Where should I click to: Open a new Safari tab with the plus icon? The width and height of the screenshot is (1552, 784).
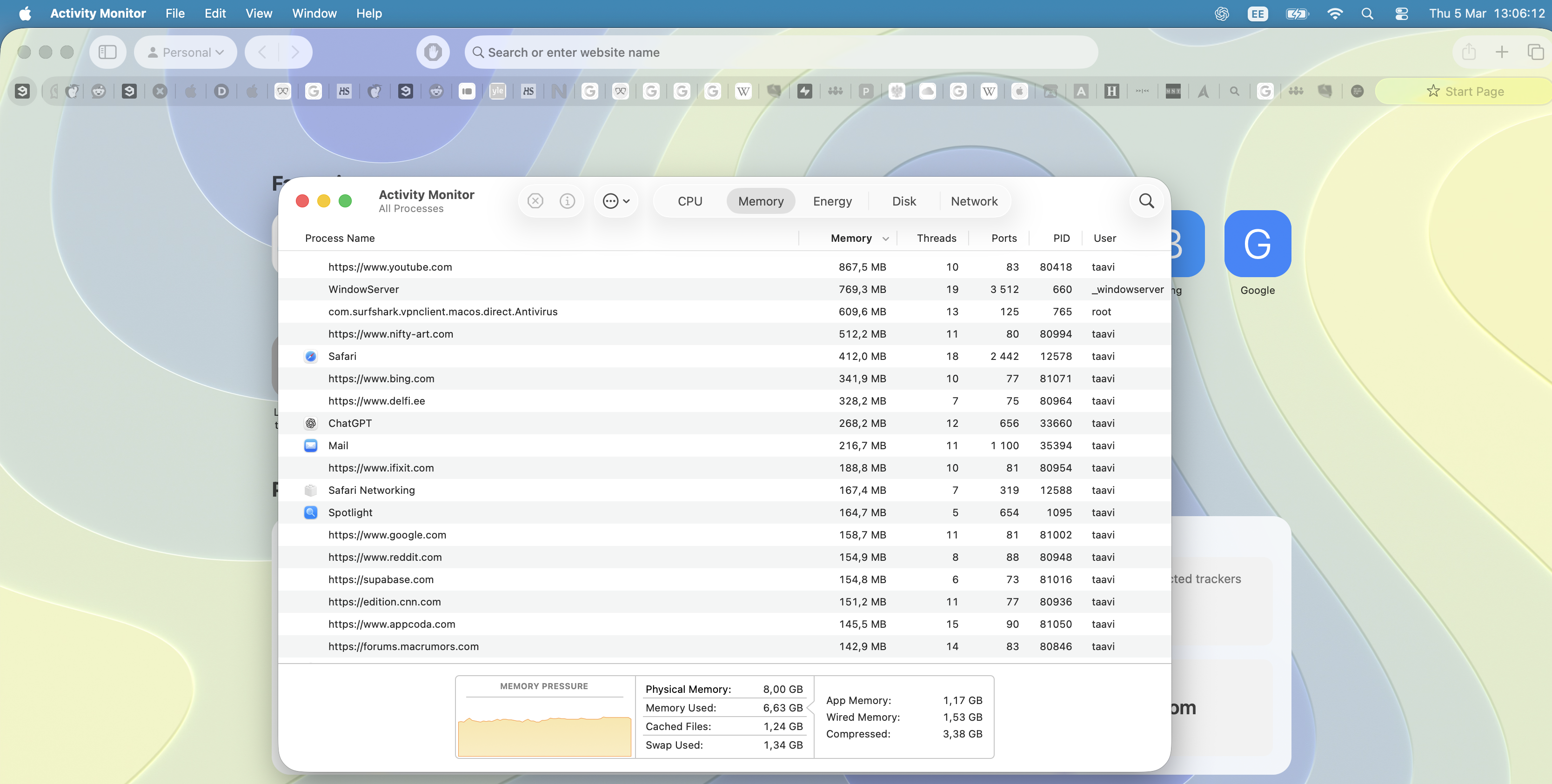point(1502,53)
